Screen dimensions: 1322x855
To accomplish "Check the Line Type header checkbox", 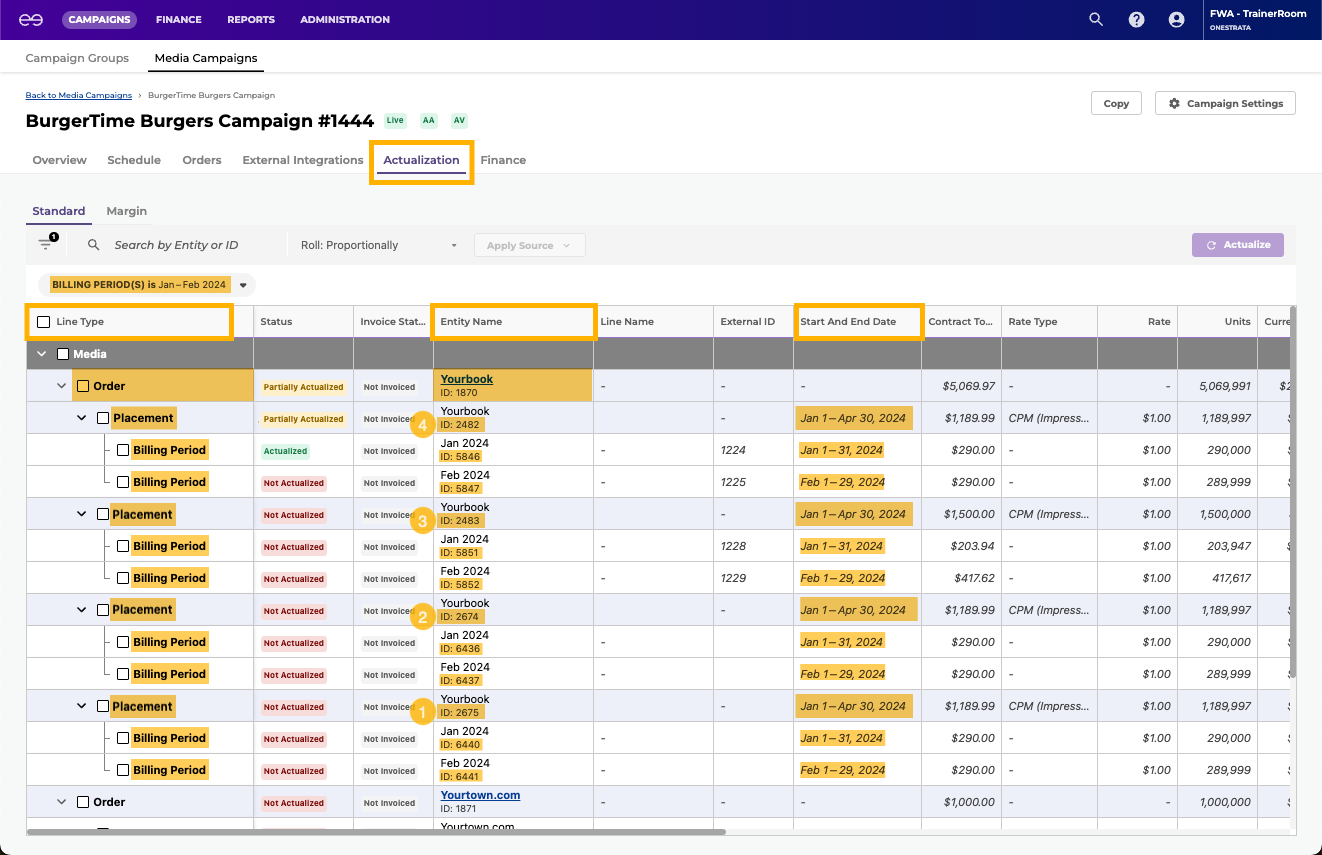I will [43, 322].
